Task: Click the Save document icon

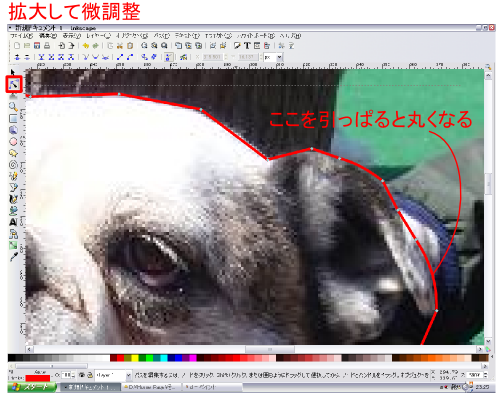Action: tap(37, 46)
